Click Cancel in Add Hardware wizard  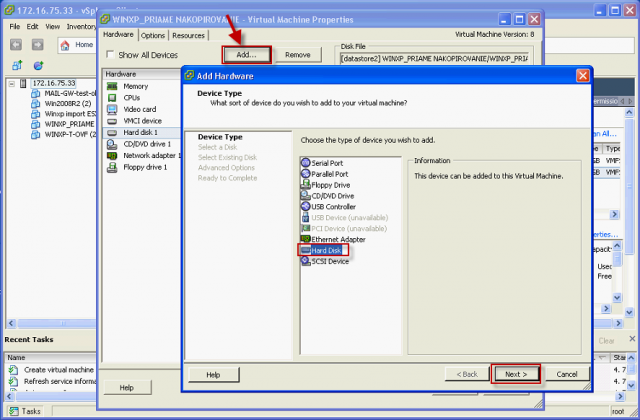(567, 374)
